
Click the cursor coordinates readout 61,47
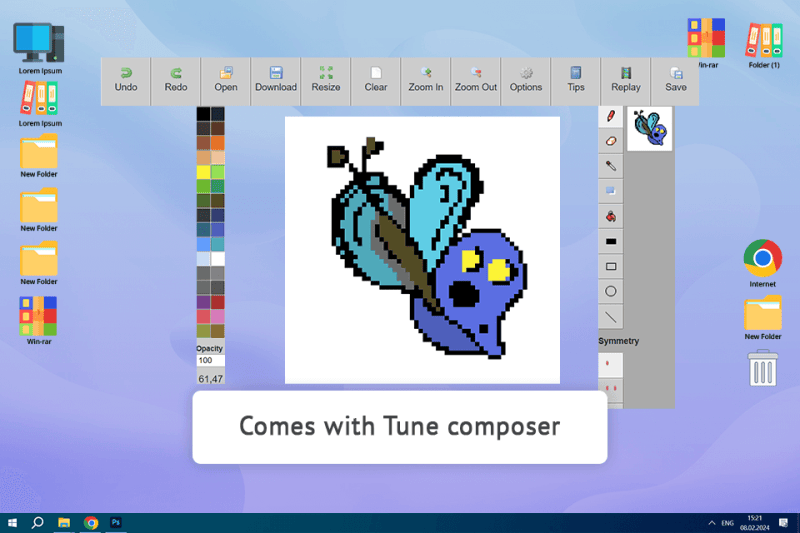click(x=210, y=378)
